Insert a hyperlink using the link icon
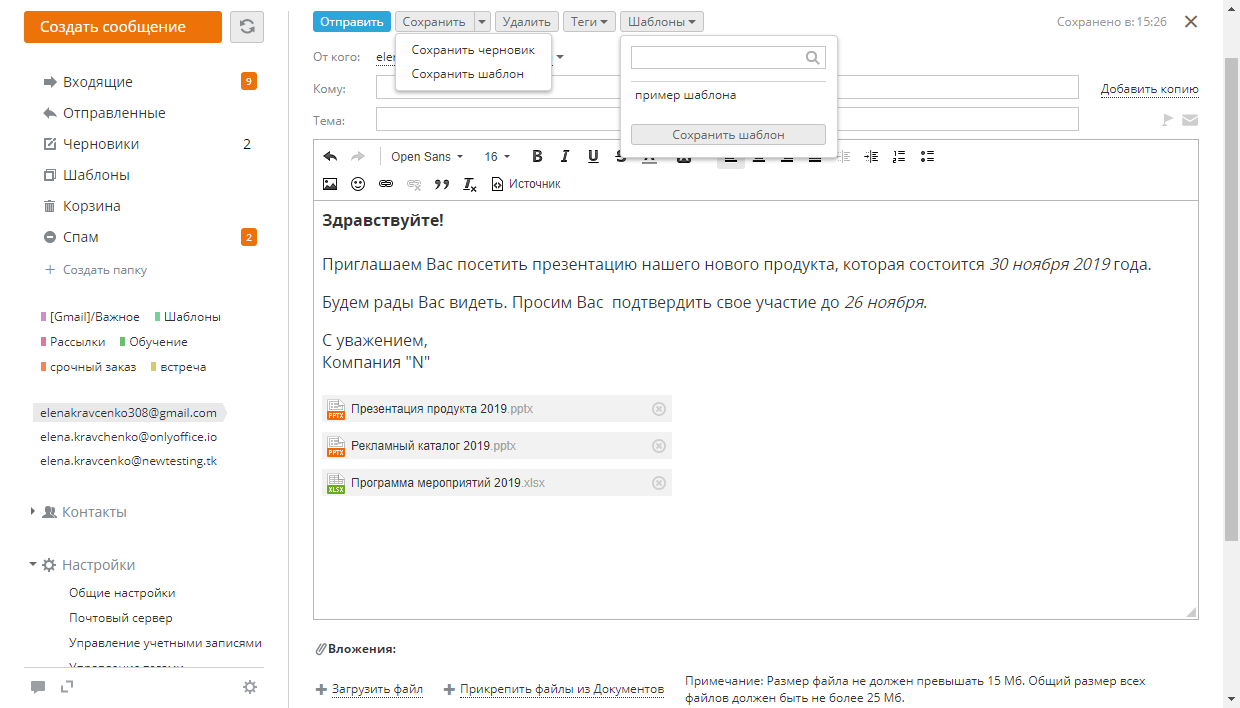 coord(386,184)
